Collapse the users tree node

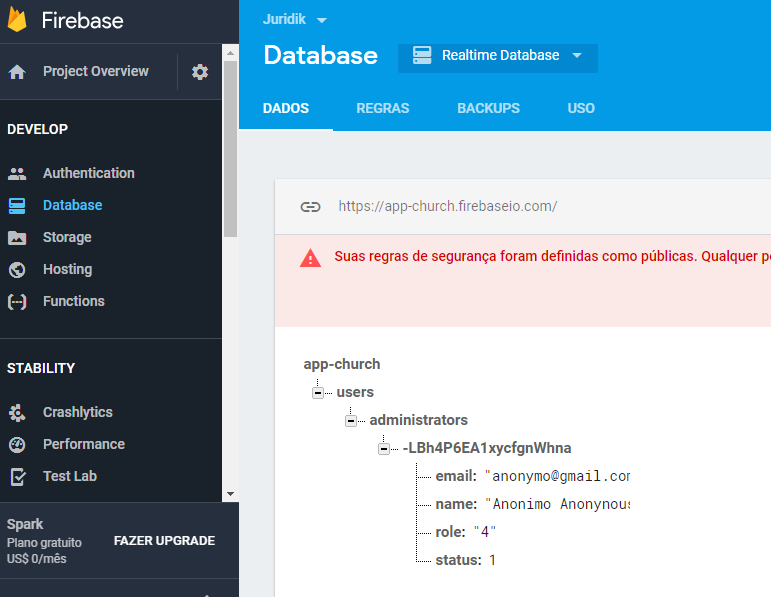click(318, 393)
